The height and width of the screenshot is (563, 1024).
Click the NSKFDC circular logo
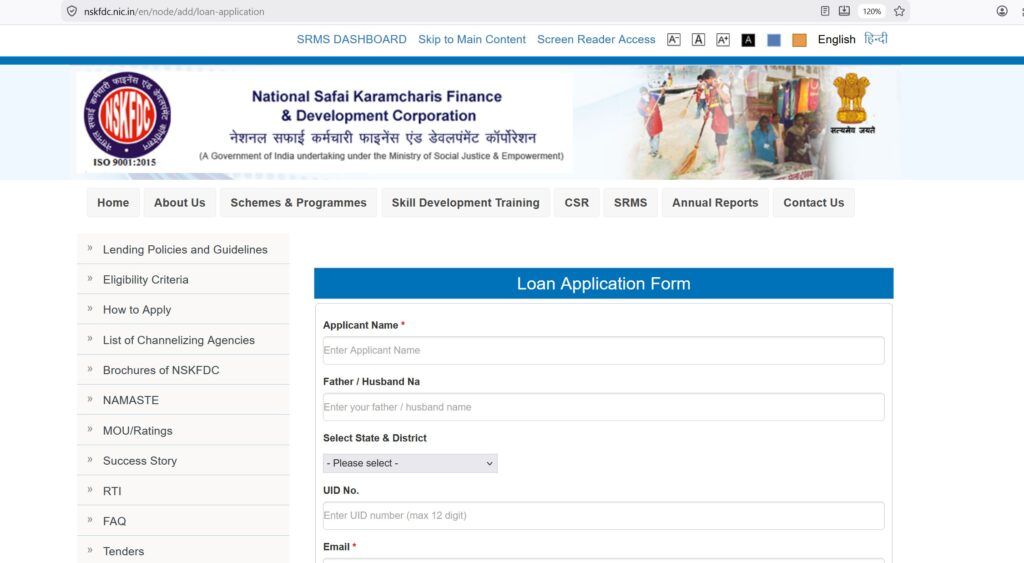[127, 116]
